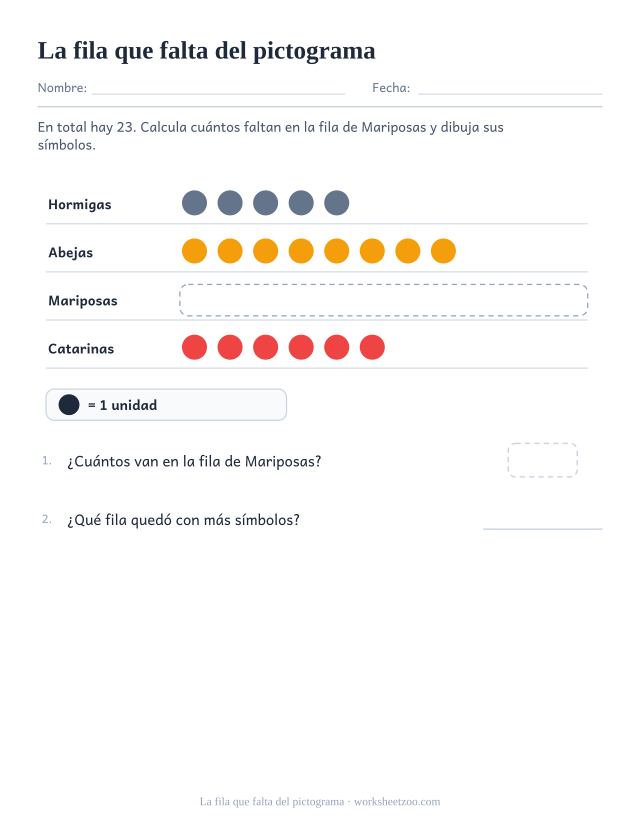This screenshot has height=829, width=640.
Task: Click the Mariposas row label
Action: (x=83, y=301)
